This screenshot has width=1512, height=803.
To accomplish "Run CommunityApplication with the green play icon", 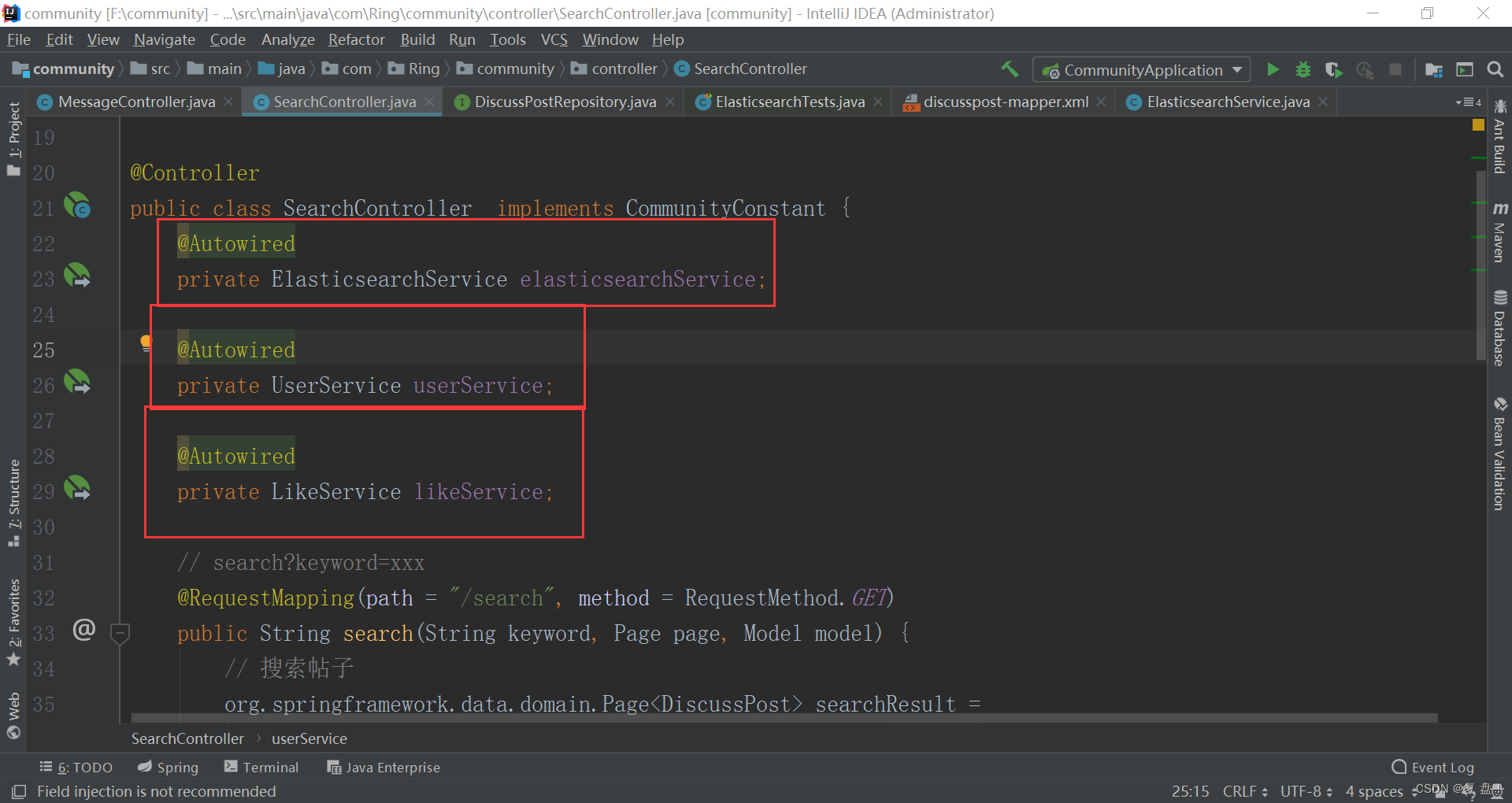I will (x=1273, y=69).
